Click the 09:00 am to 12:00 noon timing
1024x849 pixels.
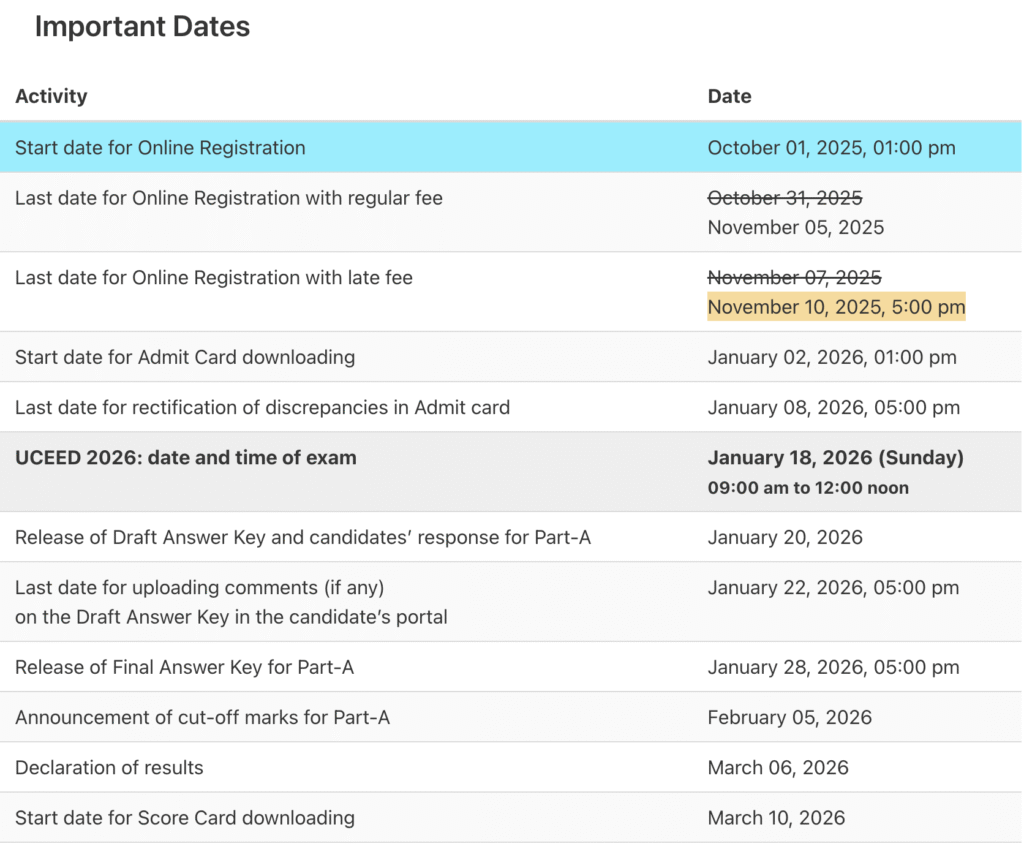coord(808,488)
